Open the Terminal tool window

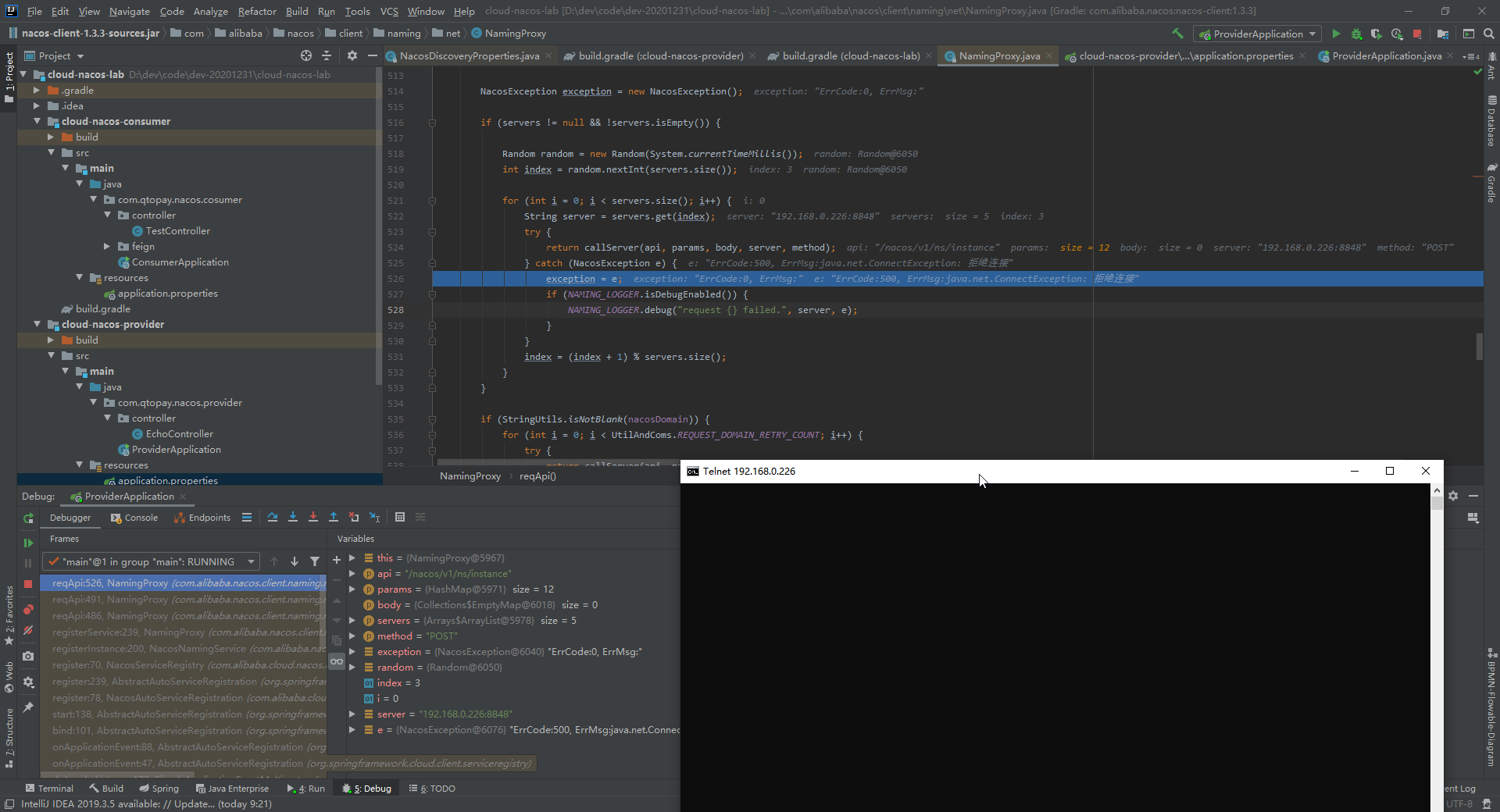(49, 789)
